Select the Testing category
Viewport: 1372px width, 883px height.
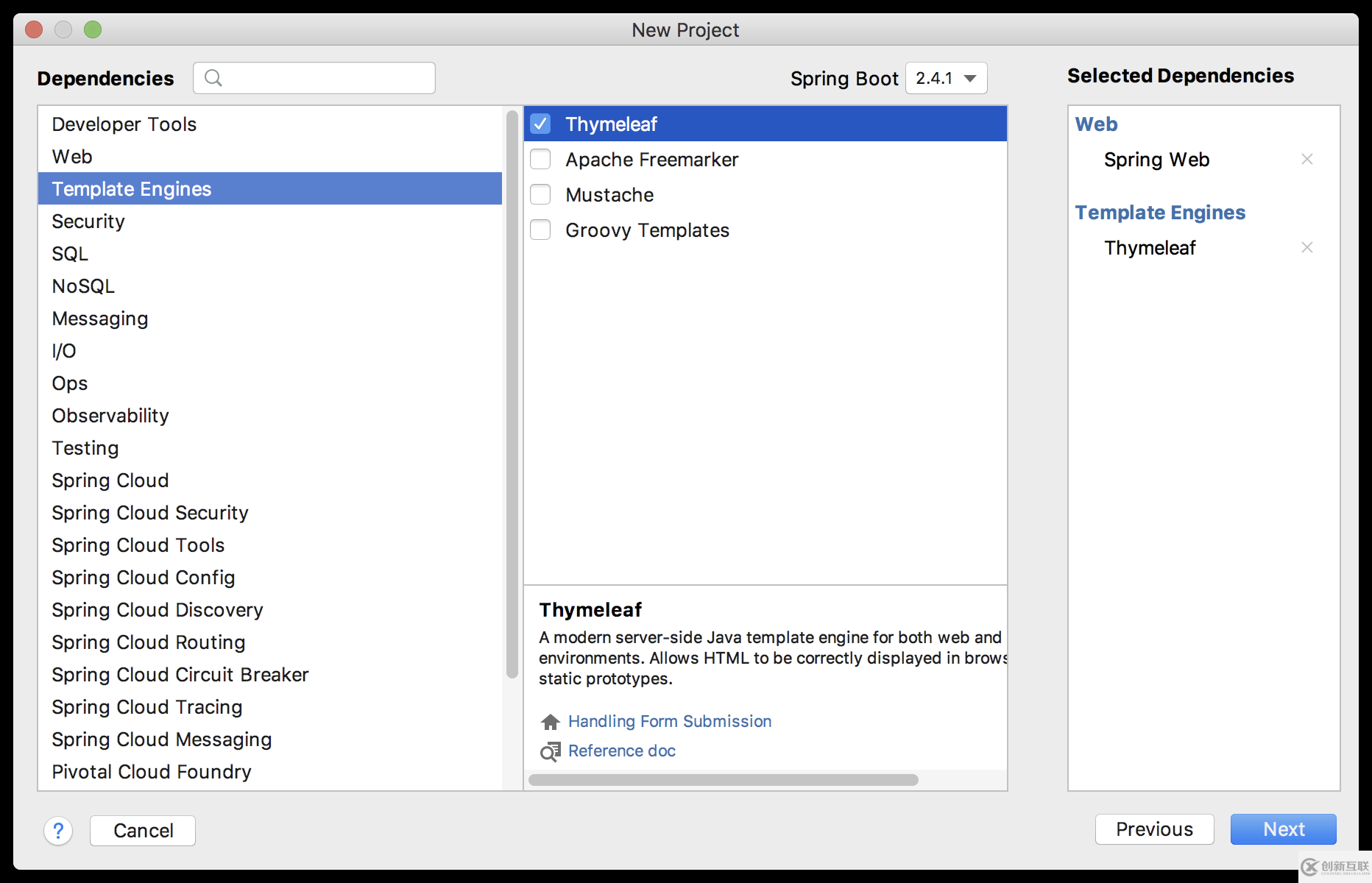click(x=270, y=447)
